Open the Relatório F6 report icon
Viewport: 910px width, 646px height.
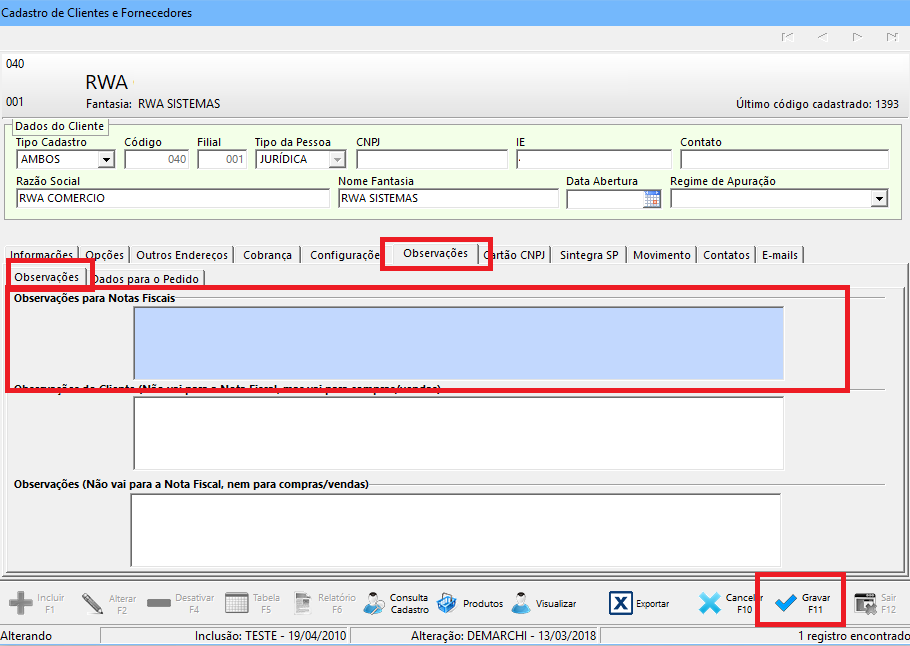tap(303, 603)
